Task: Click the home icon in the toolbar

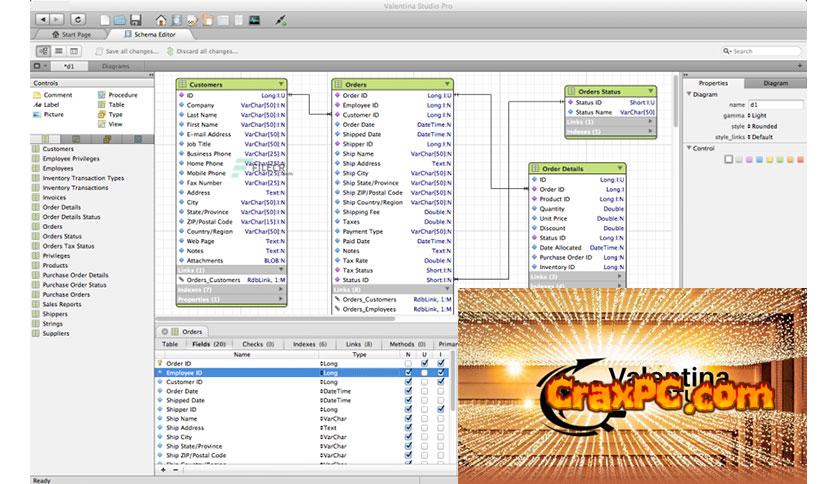Action: [160, 19]
